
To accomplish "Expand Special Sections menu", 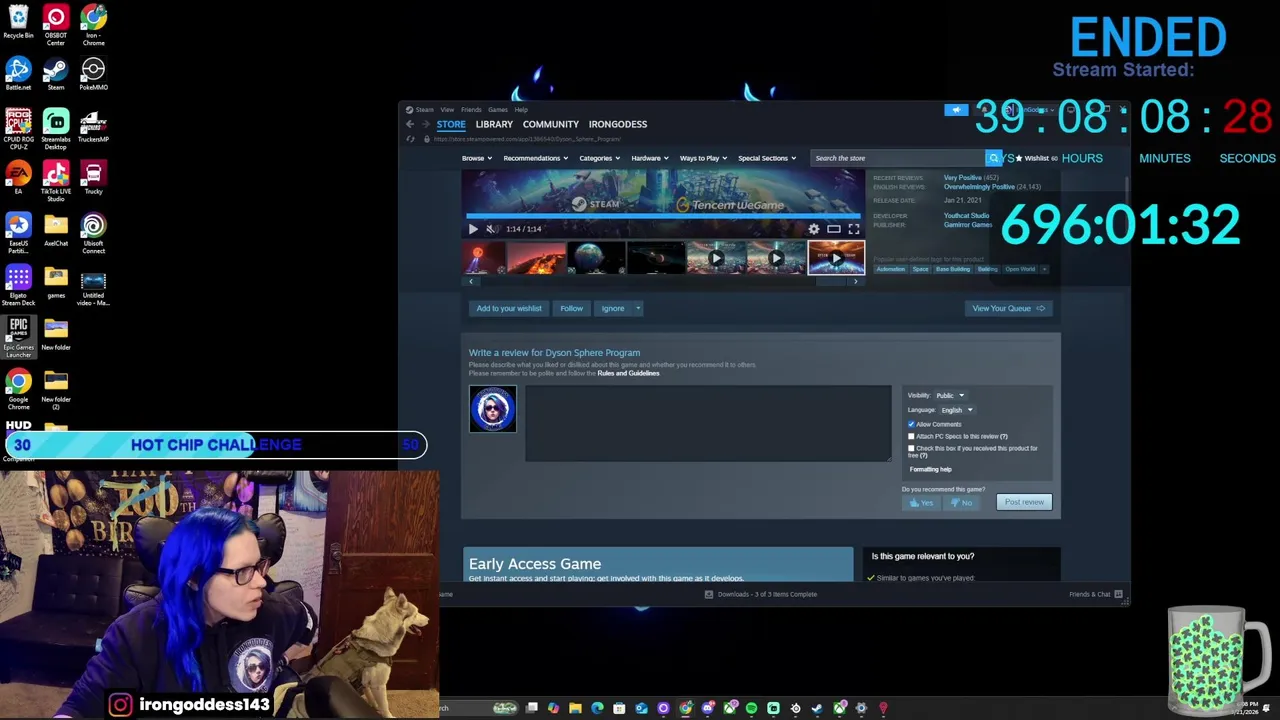I will point(767,158).
